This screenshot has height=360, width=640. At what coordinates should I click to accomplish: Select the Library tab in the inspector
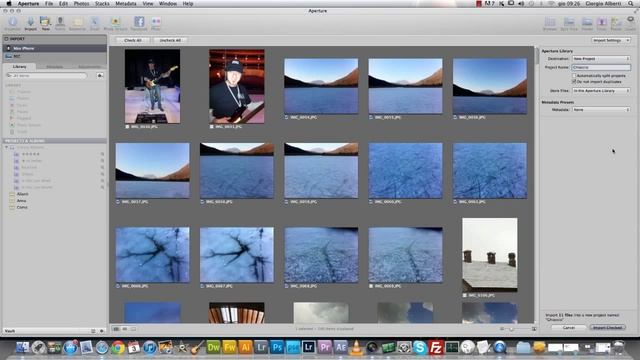[20, 67]
